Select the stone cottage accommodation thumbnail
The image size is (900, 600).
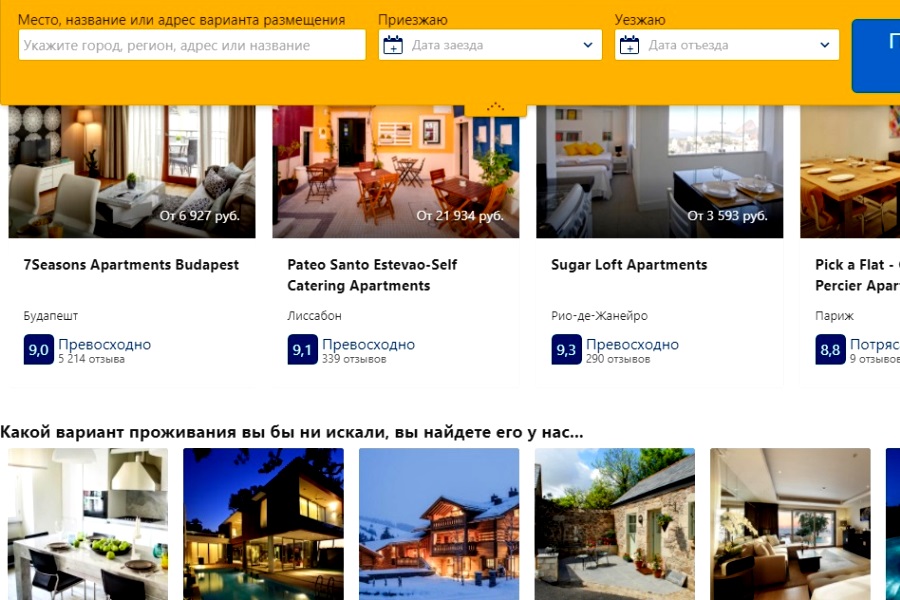pyautogui.click(x=615, y=524)
